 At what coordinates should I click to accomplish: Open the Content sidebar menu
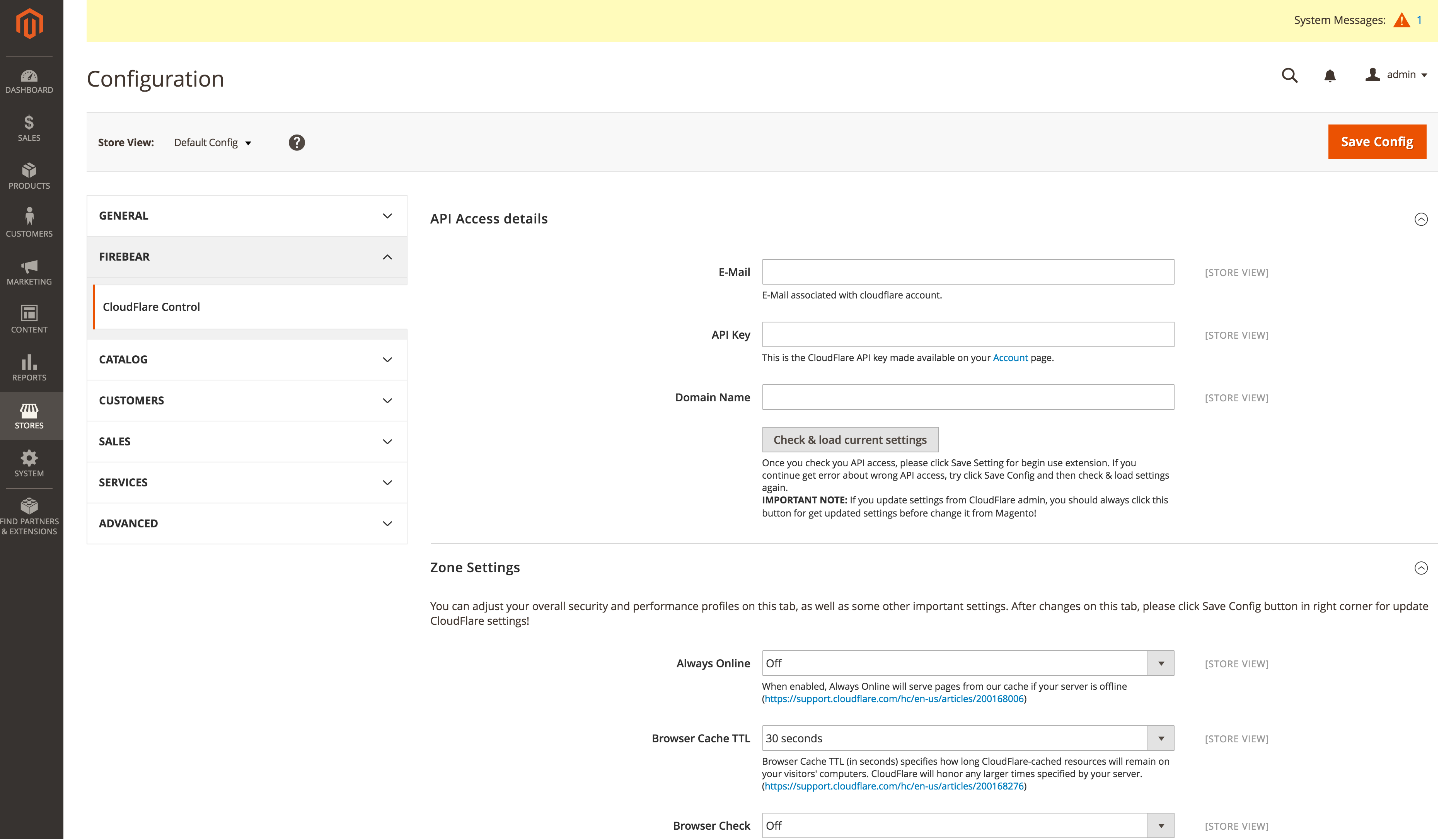point(29,319)
